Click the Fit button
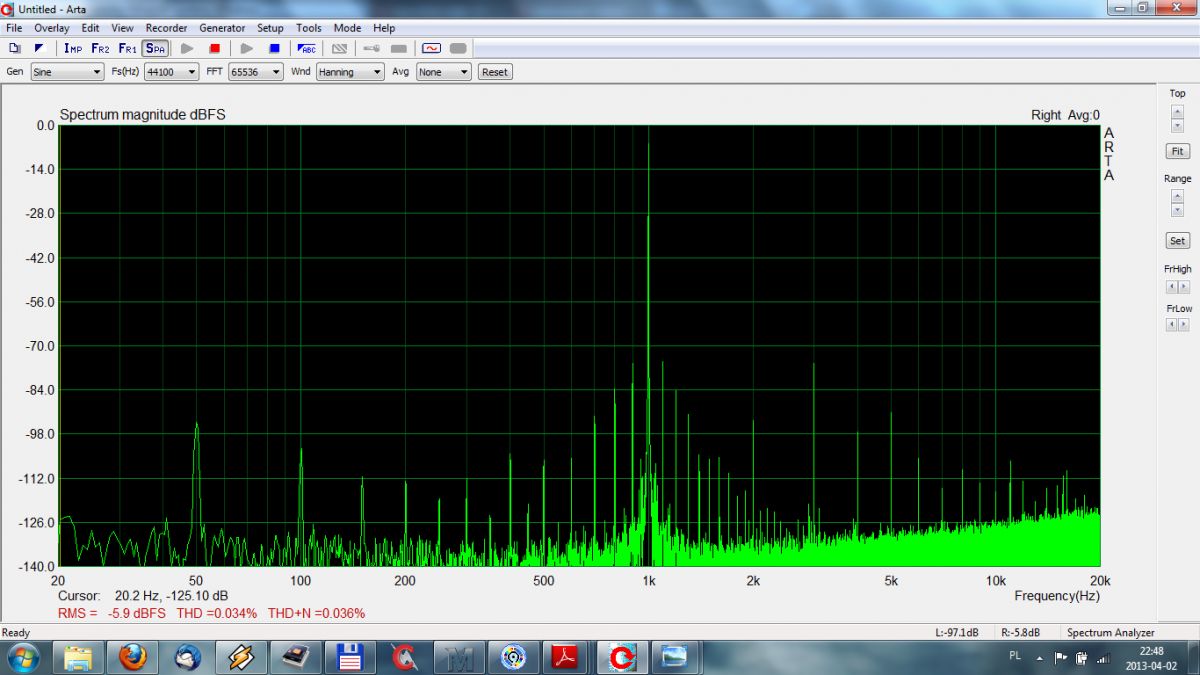The width and height of the screenshot is (1200, 675). (1178, 151)
